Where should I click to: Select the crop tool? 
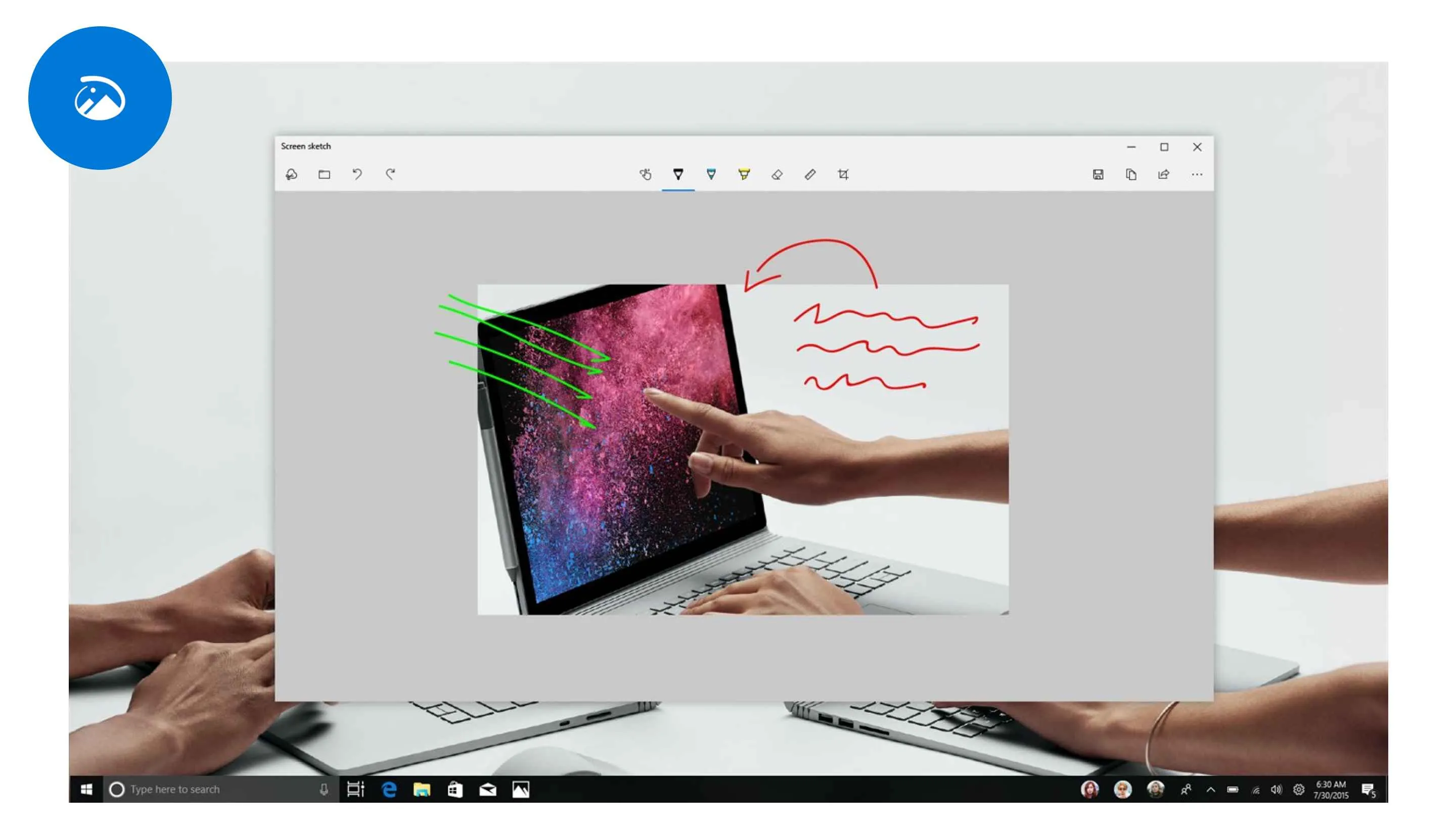click(x=843, y=174)
